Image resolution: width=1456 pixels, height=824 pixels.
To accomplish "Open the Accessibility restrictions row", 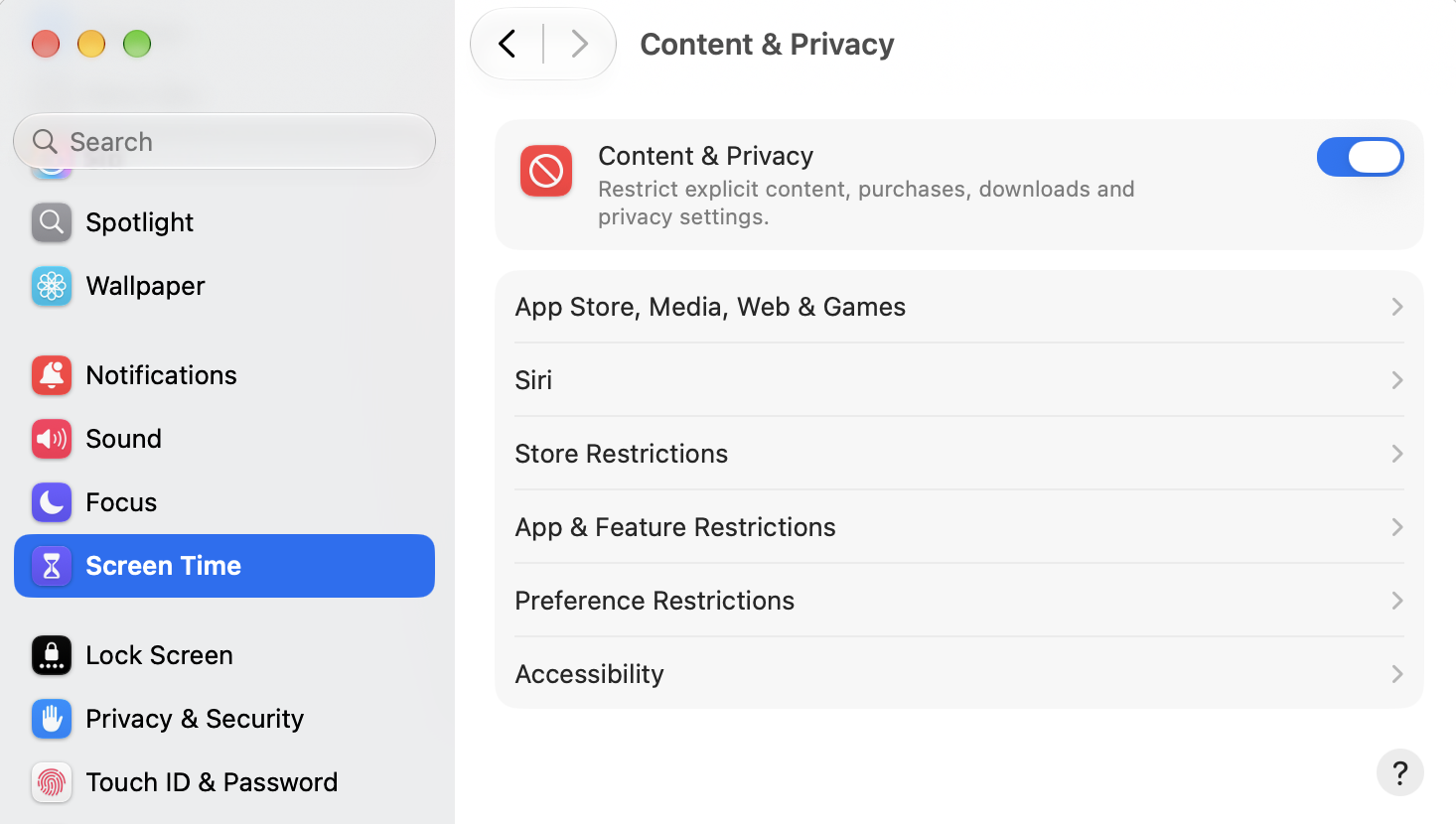I will click(x=959, y=674).
